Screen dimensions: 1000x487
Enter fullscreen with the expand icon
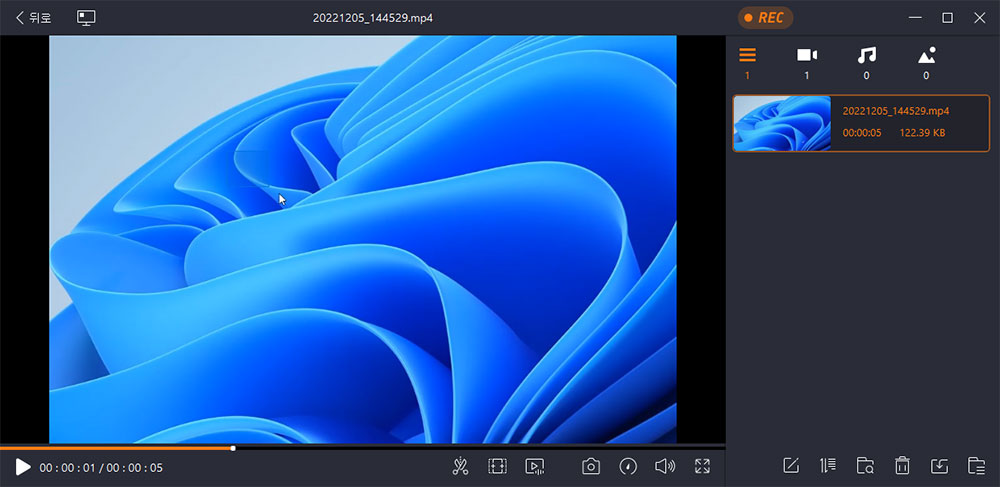pos(702,467)
